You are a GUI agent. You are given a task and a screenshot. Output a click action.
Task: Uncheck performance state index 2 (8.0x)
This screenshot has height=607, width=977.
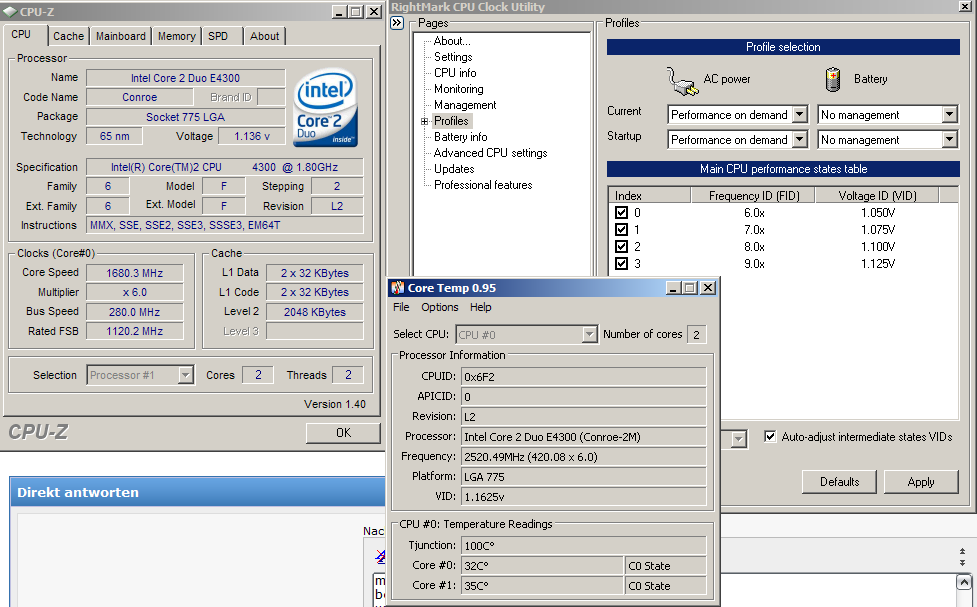click(x=621, y=246)
